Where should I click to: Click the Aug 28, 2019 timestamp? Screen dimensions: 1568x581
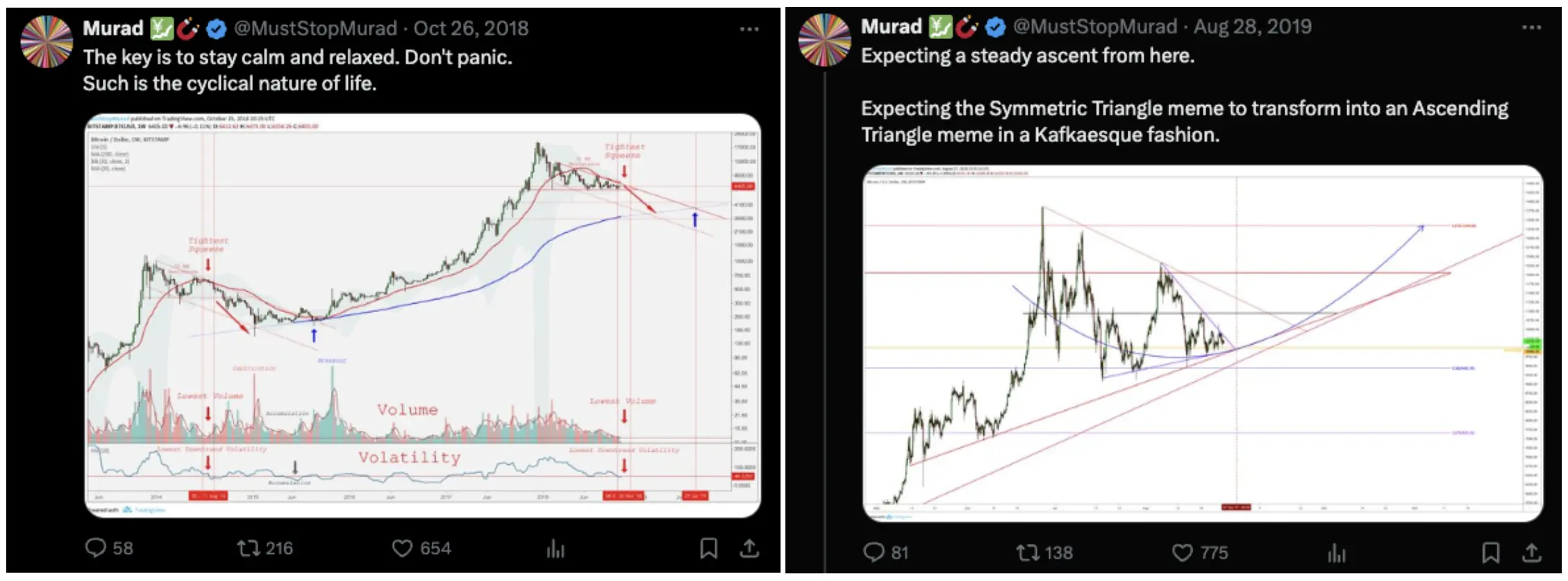pyautogui.click(x=1253, y=27)
